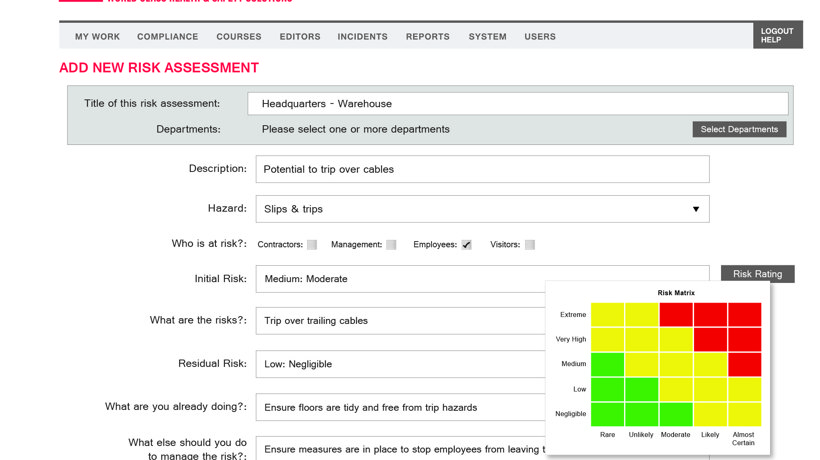Select yellow Medium / Likely matrix cell

point(710,364)
